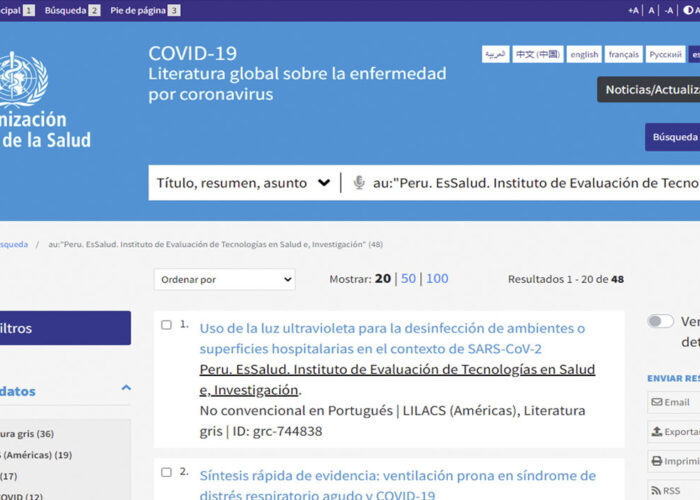Show 50 results per page
700x500 pixels.
pyautogui.click(x=408, y=279)
